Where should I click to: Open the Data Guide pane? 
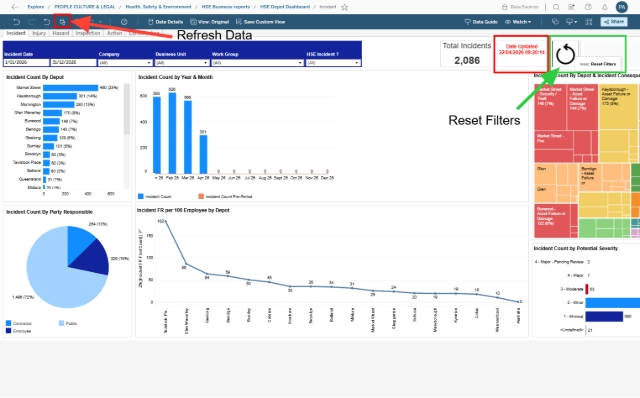coord(481,22)
